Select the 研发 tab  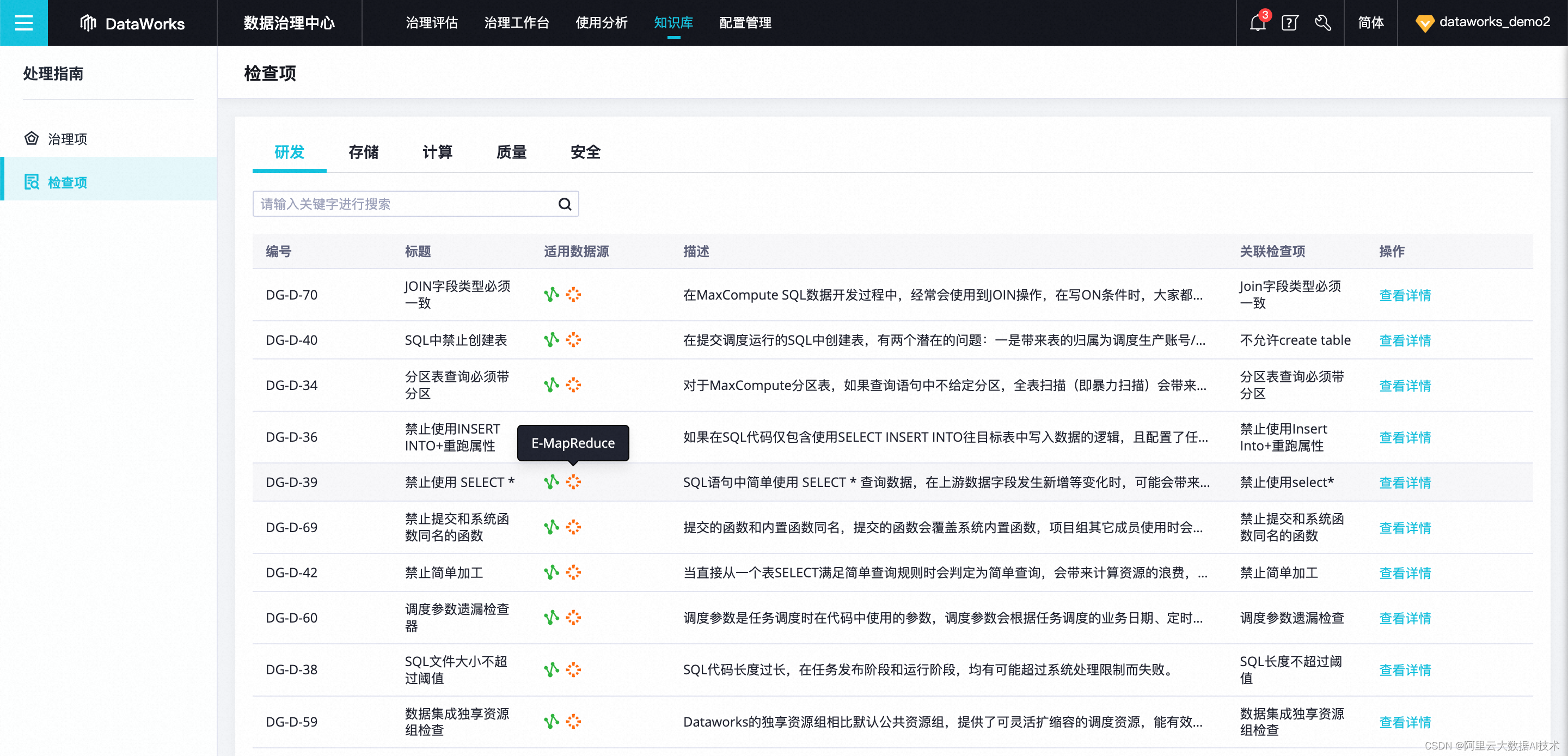tap(289, 153)
